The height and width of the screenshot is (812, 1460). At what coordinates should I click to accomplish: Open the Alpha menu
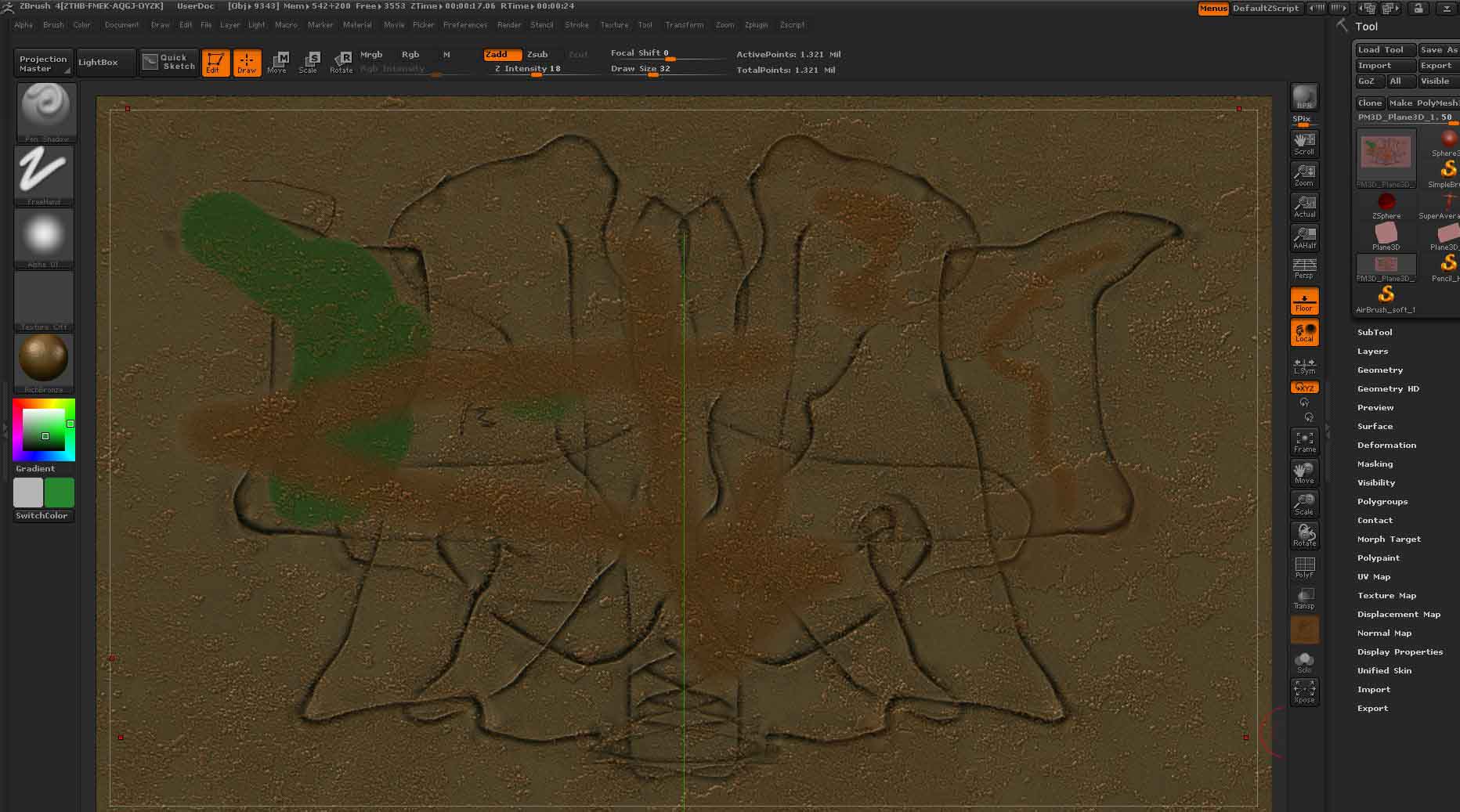[x=23, y=25]
